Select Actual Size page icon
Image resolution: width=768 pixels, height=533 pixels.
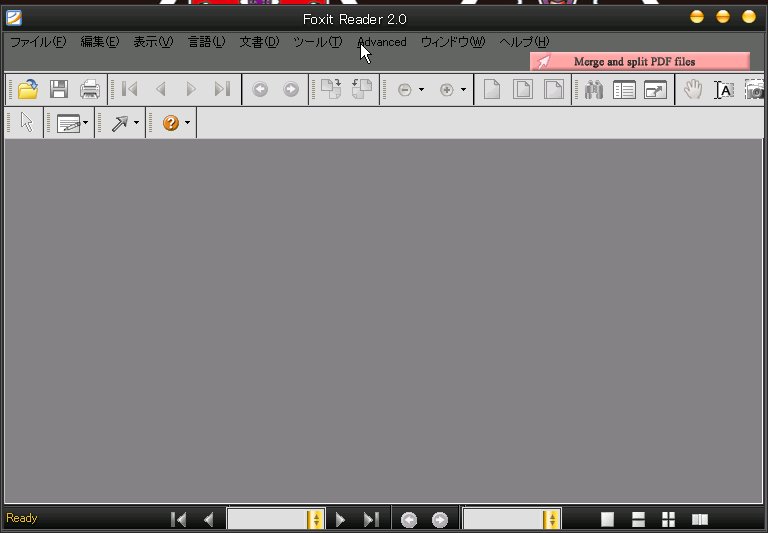(x=492, y=90)
